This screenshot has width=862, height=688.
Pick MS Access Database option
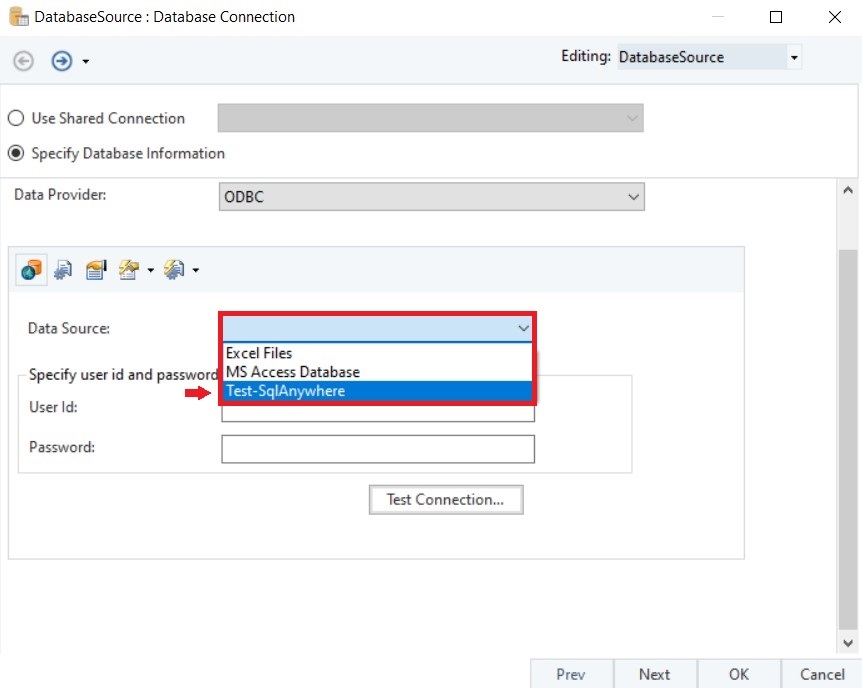coord(292,372)
